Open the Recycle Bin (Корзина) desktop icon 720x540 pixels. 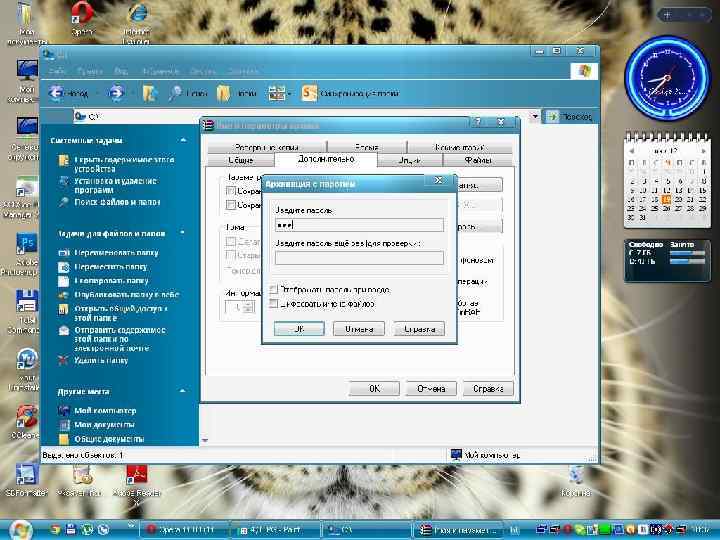point(575,480)
